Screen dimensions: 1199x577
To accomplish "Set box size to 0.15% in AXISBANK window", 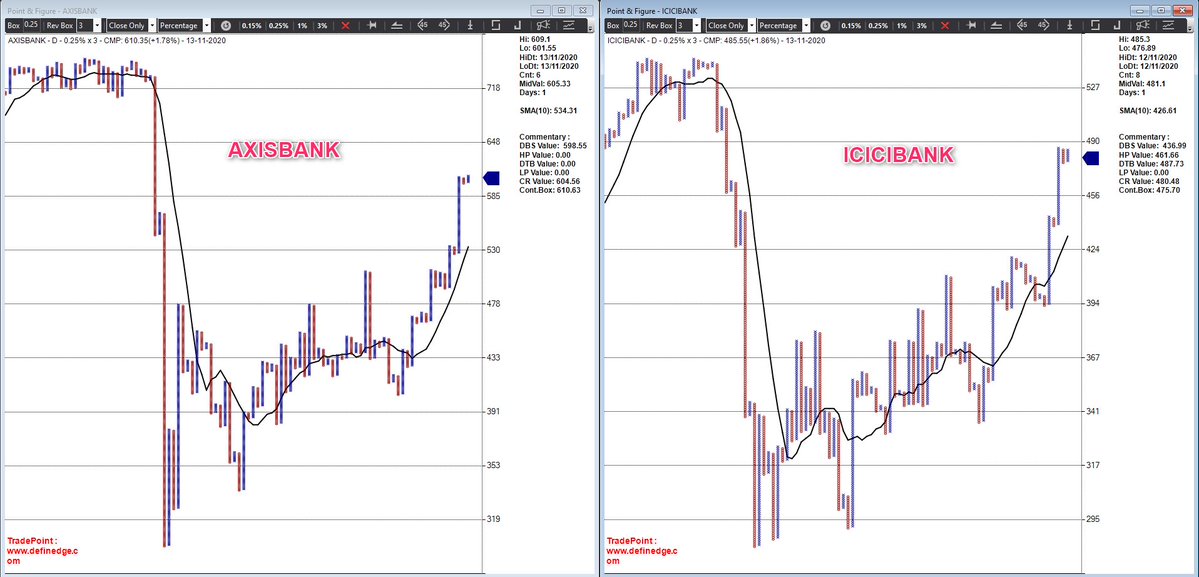I will tap(252, 25).
